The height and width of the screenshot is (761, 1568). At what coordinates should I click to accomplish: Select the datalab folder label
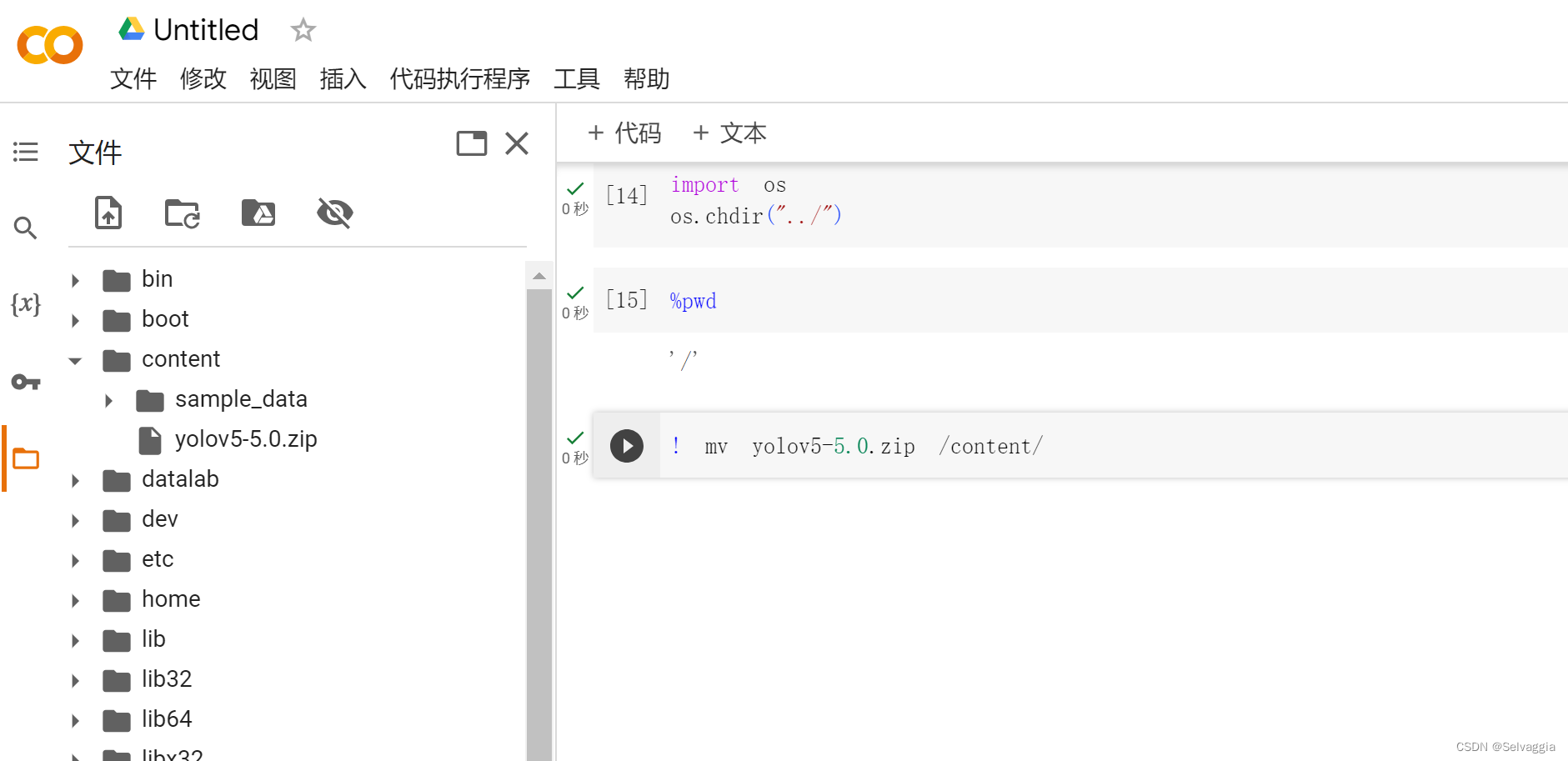pos(180,479)
